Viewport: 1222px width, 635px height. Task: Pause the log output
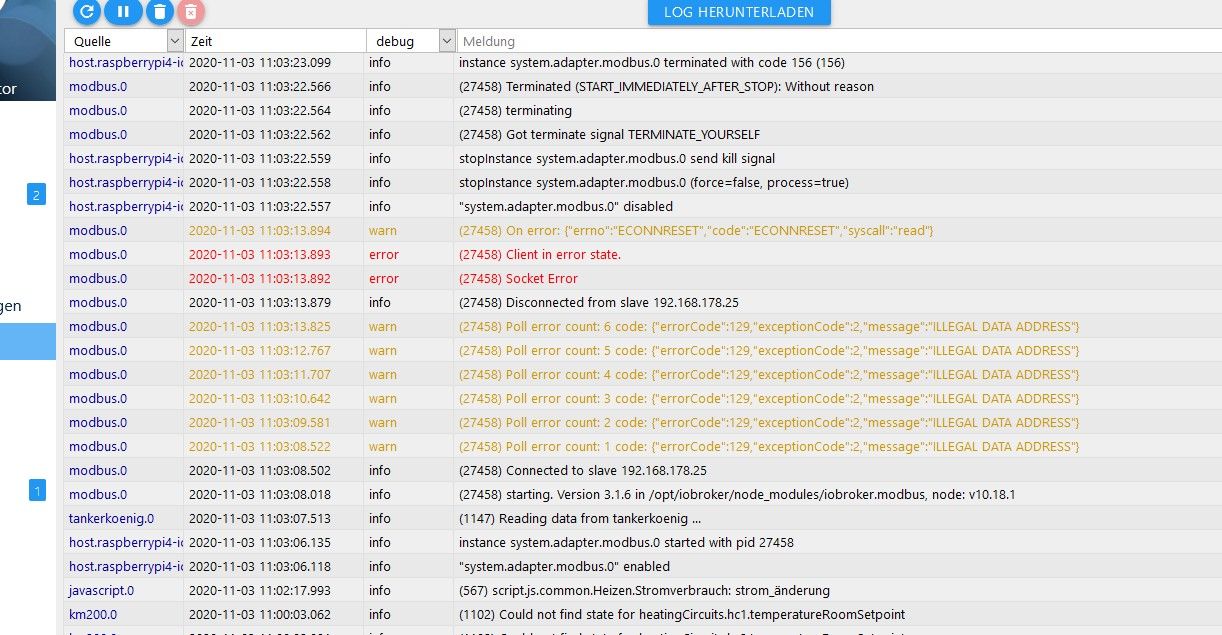(123, 12)
